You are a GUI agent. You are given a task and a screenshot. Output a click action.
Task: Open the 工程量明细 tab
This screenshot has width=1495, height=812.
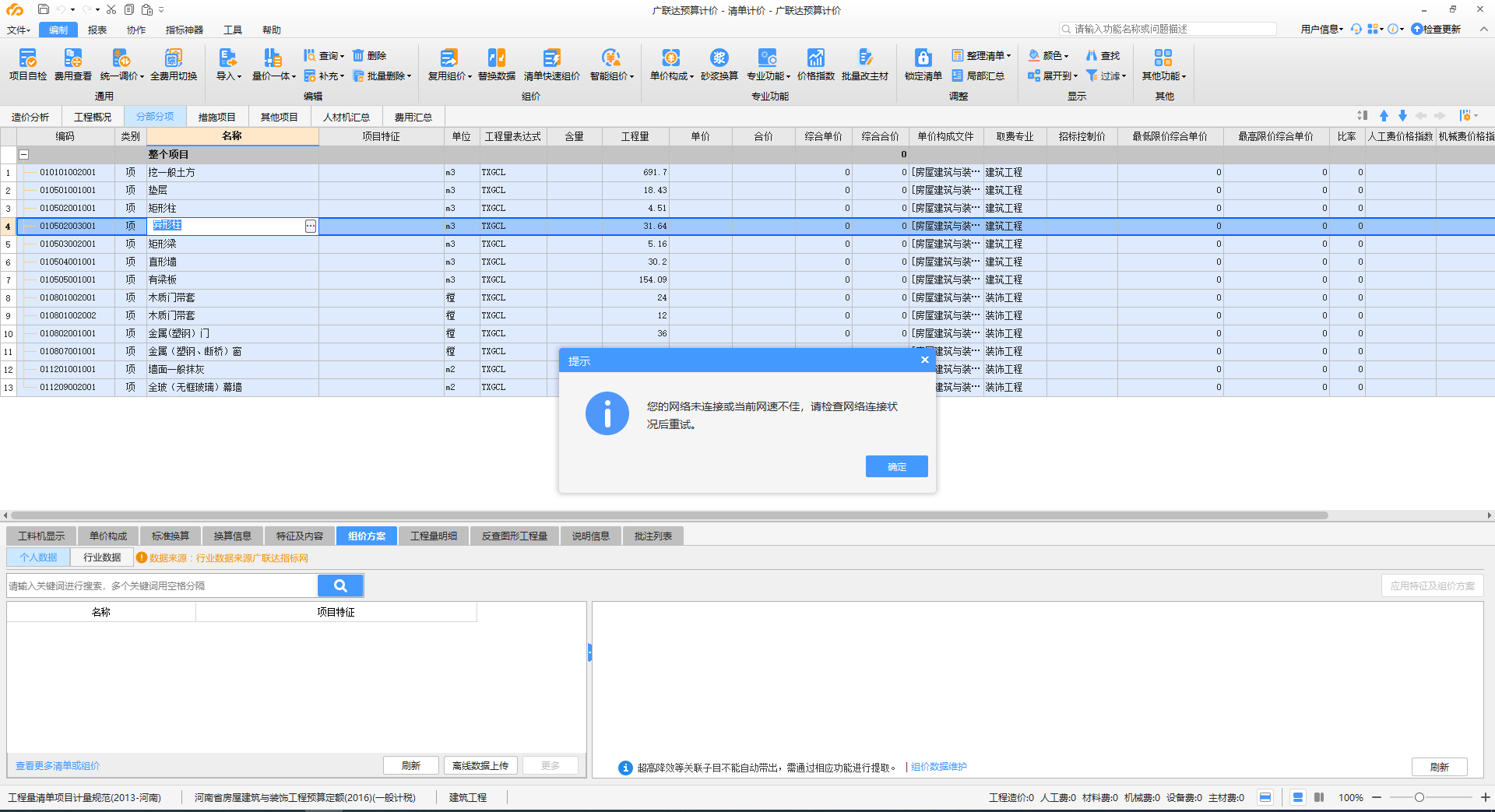[434, 536]
